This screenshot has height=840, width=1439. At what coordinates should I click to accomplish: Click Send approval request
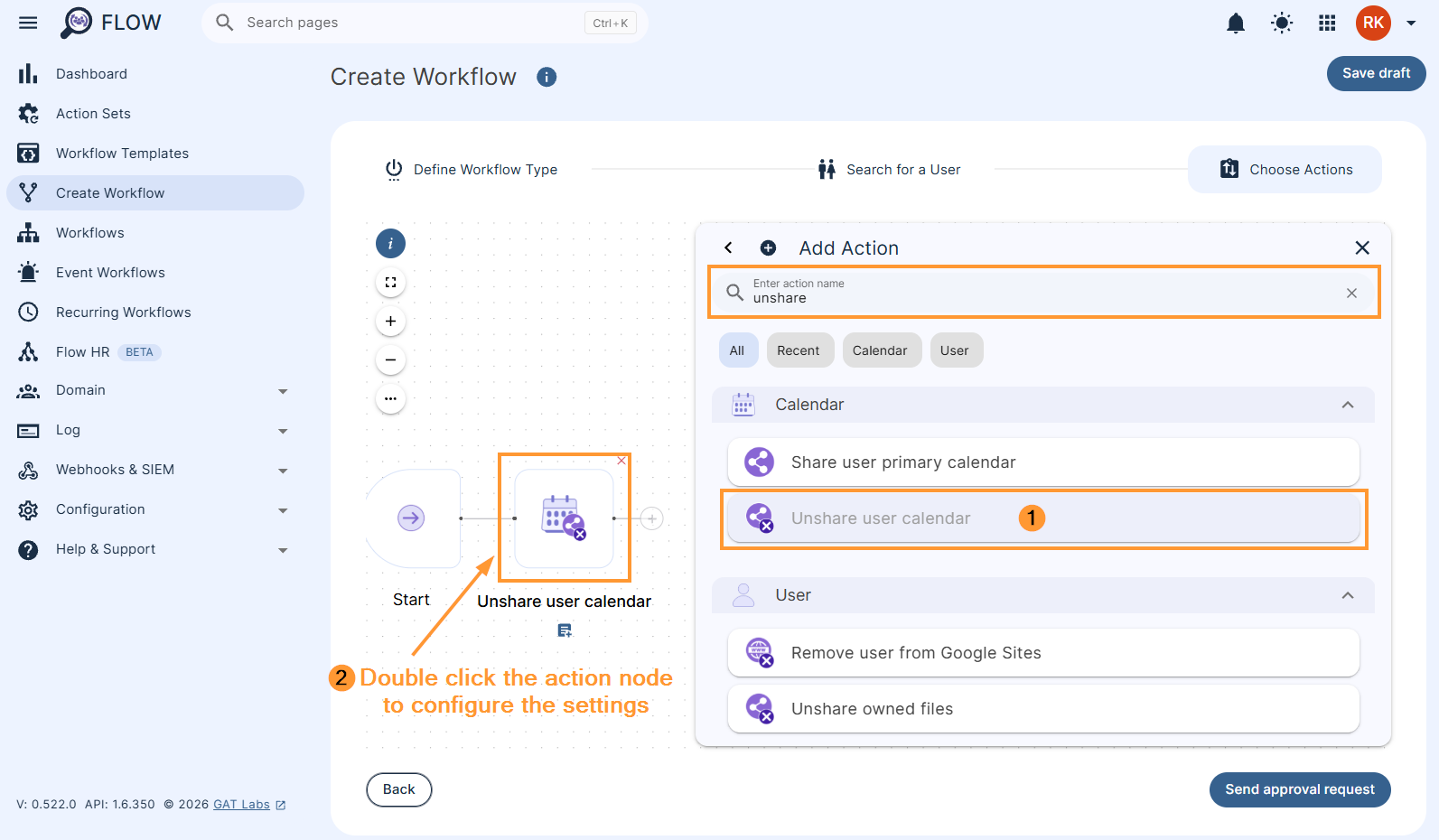coord(1300,789)
